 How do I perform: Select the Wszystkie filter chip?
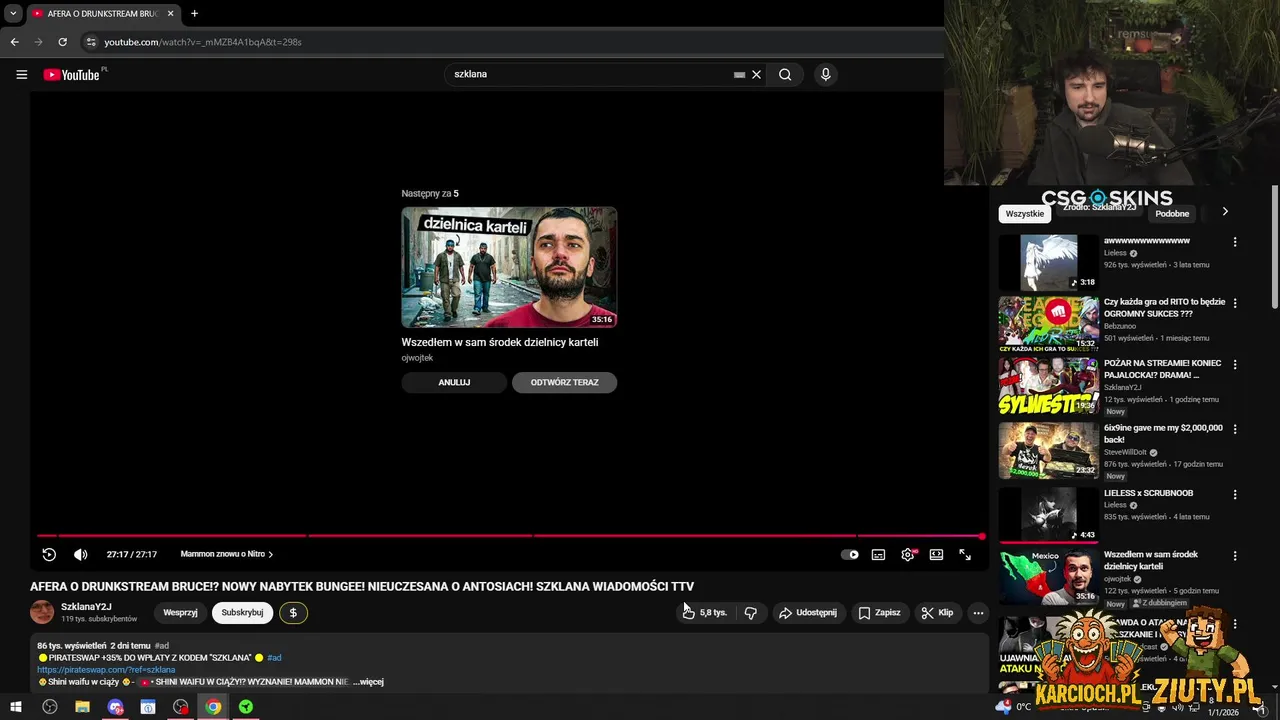[1025, 213]
